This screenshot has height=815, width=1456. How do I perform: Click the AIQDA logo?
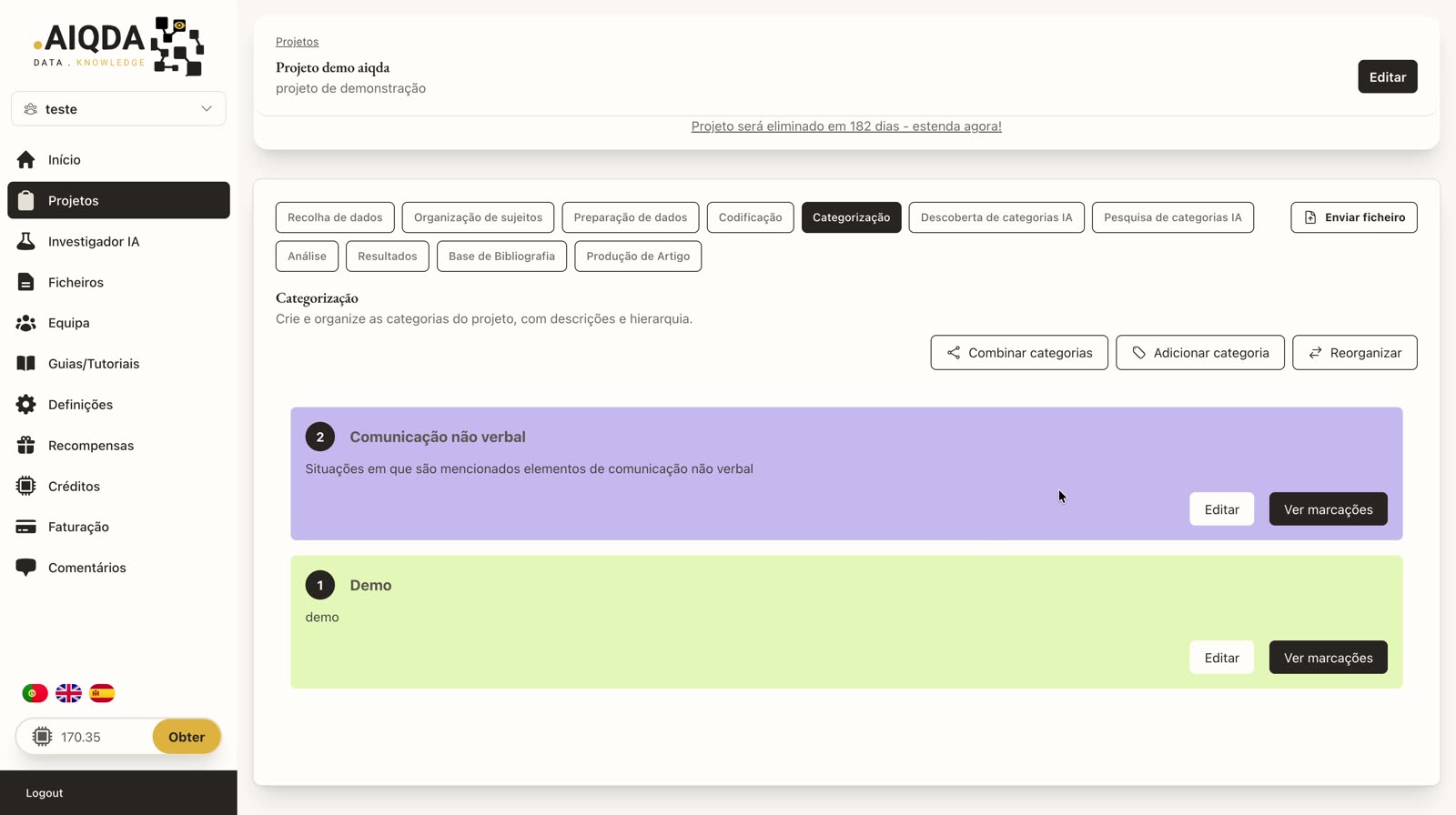[x=118, y=45]
